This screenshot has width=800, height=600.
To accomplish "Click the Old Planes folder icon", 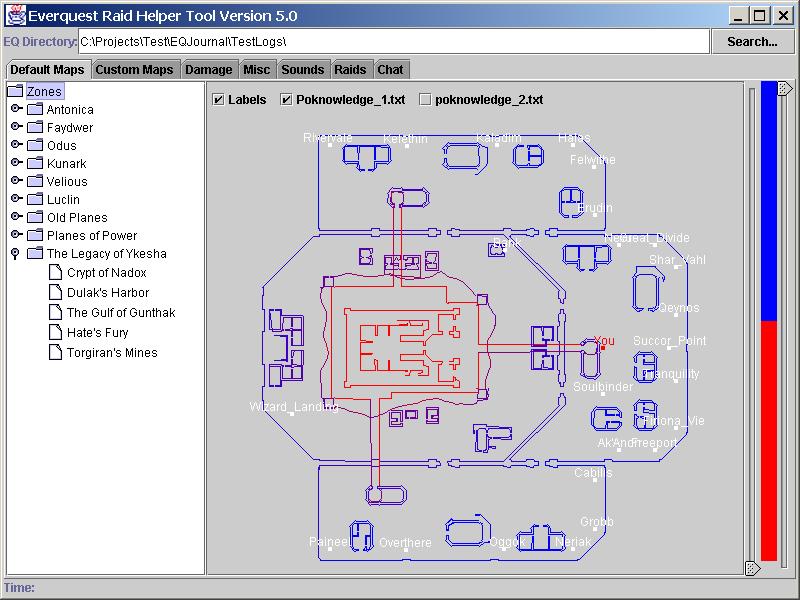I will (x=35, y=217).
